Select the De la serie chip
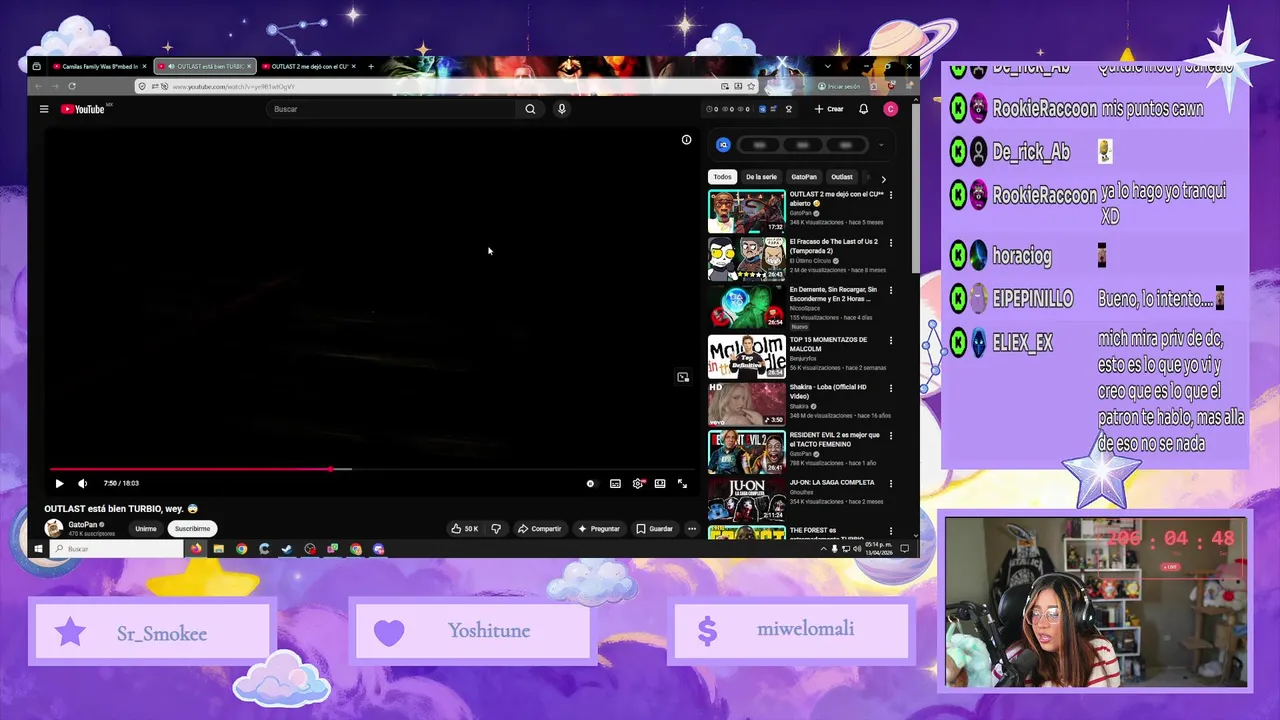This screenshot has height=720, width=1280. [x=761, y=177]
